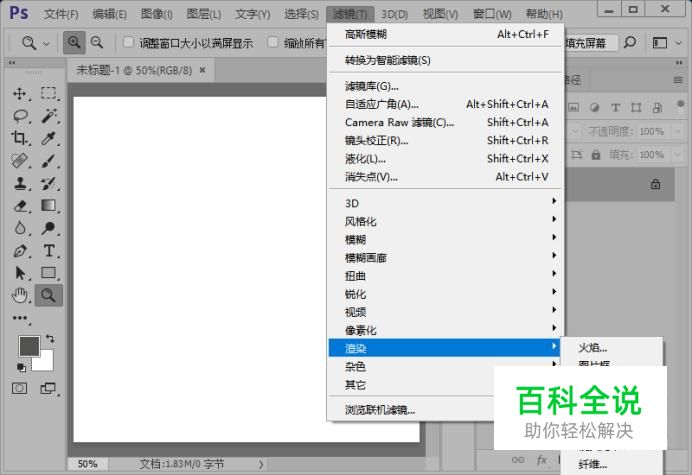Open 滤镜库(G)... gallery
Screen dimensions: 692x475
pyautogui.click(x=446, y=86)
